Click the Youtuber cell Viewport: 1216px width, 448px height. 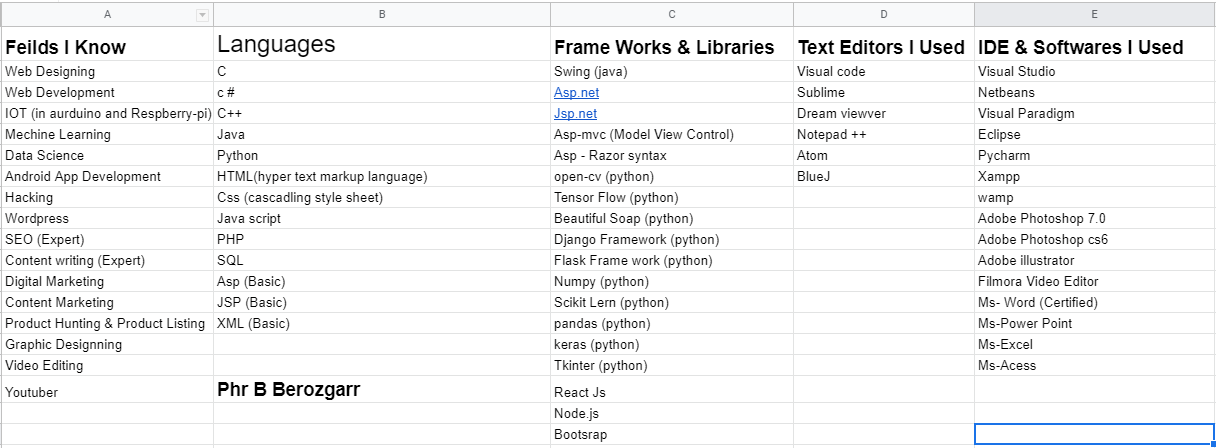[x=107, y=389]
